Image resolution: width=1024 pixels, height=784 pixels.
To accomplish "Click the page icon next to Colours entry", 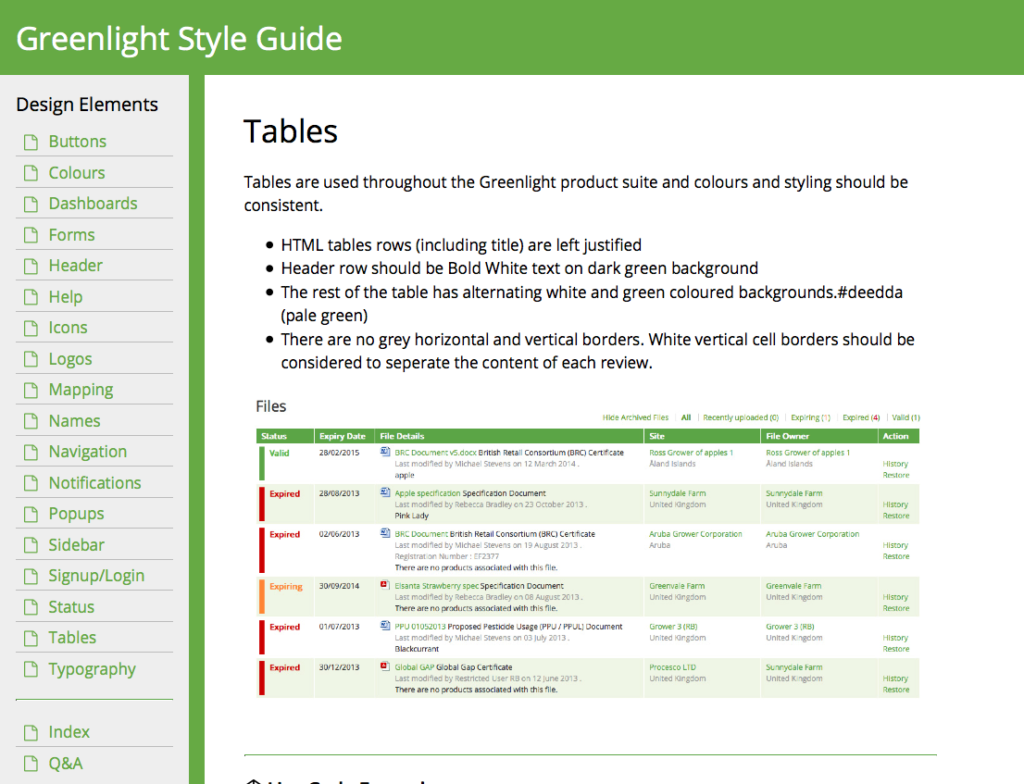I will pos(29,172).
